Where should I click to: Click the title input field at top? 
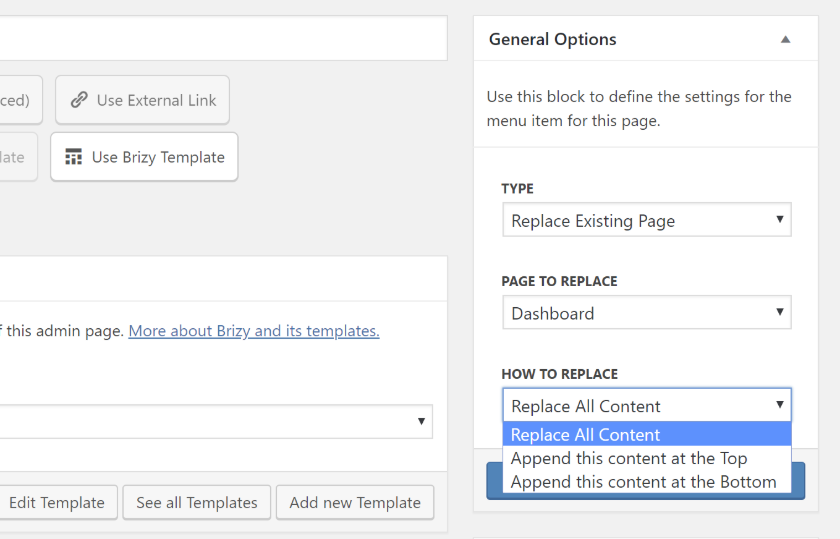223,38
